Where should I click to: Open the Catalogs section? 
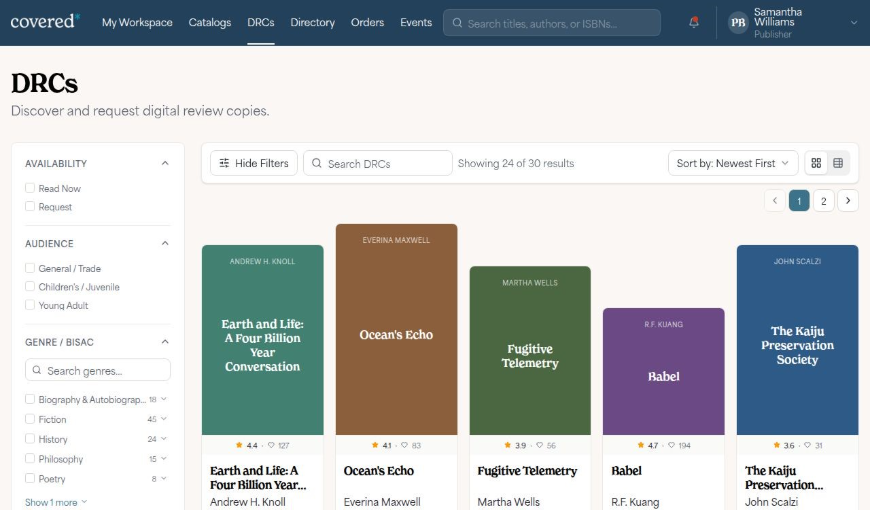(x=210, y=22)
